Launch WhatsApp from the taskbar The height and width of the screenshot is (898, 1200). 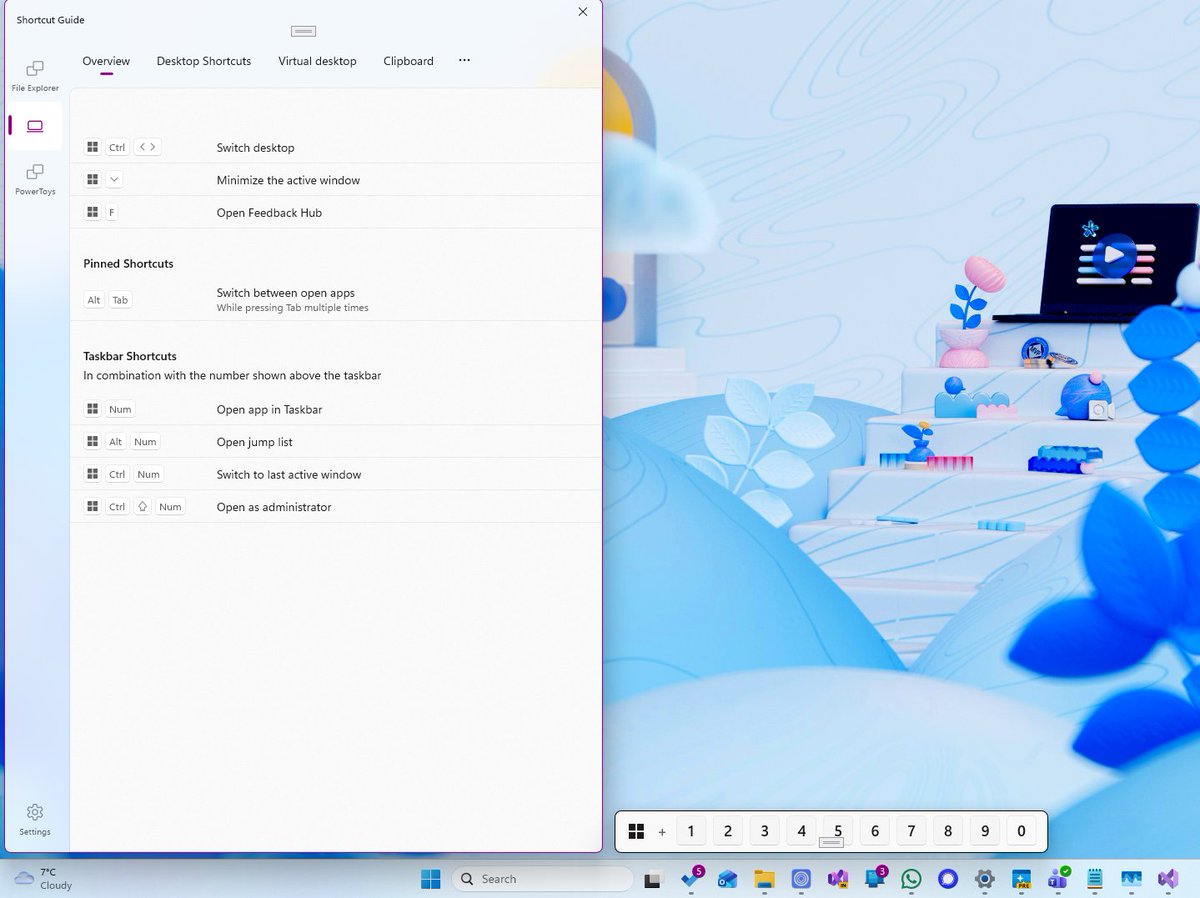tap(910, 878)
